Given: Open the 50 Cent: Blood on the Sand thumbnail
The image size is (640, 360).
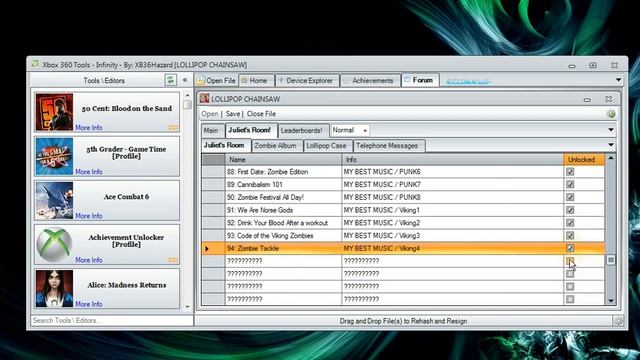Looking at the screenshot, I should tap(54, 112).
